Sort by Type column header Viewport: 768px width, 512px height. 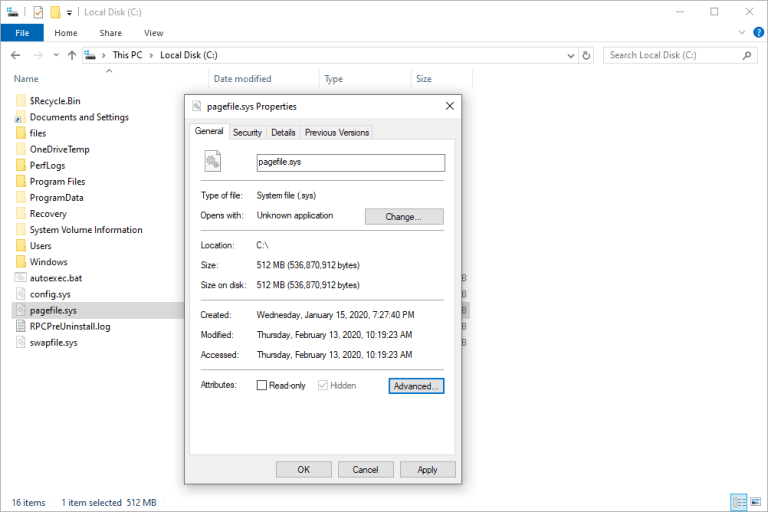(x=334, y=79)
